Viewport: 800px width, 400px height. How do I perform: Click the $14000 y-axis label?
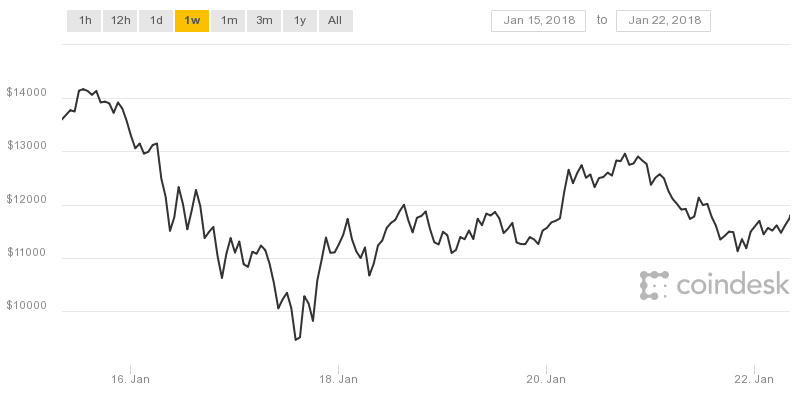[x=27, y=93]
